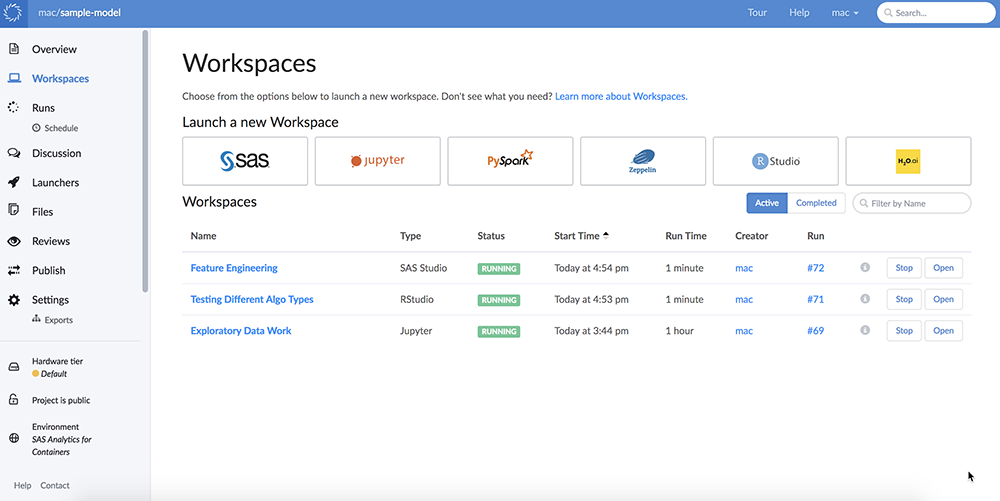
Task: Open Files section
Action: click(43, 212)
